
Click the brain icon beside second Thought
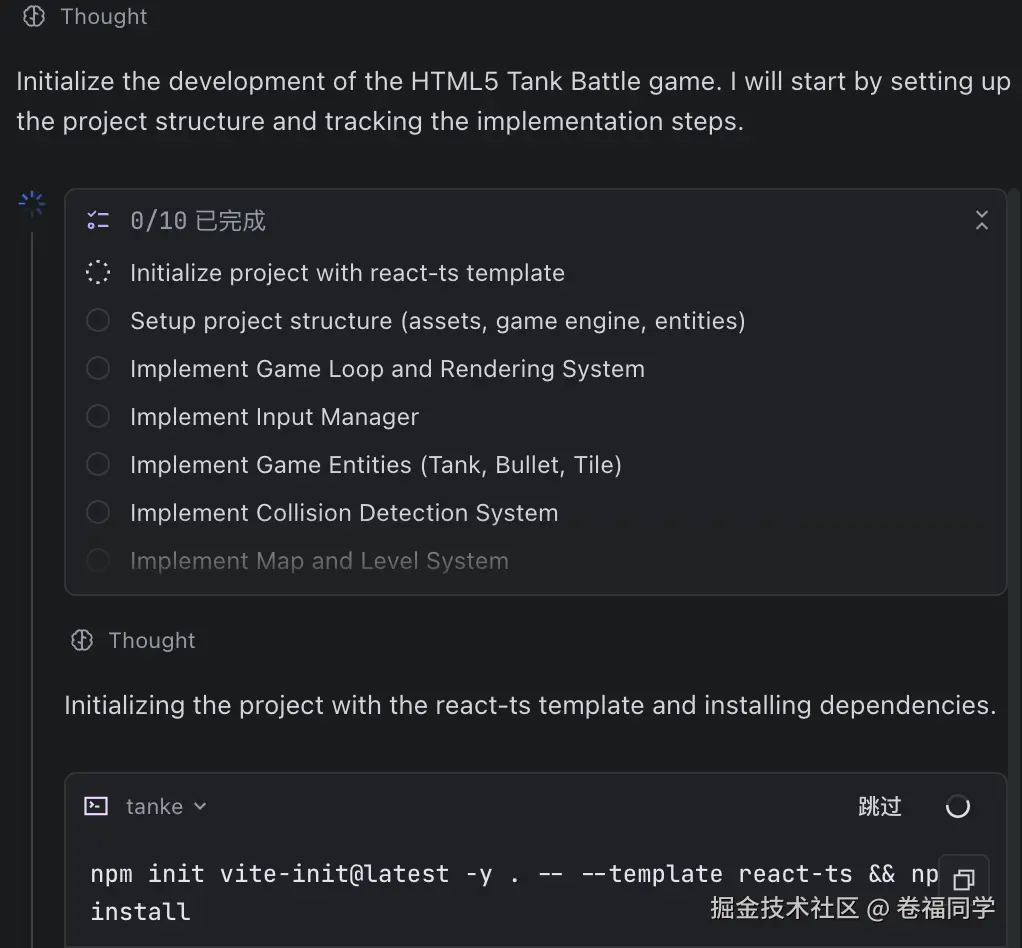(x=82, y=640)
